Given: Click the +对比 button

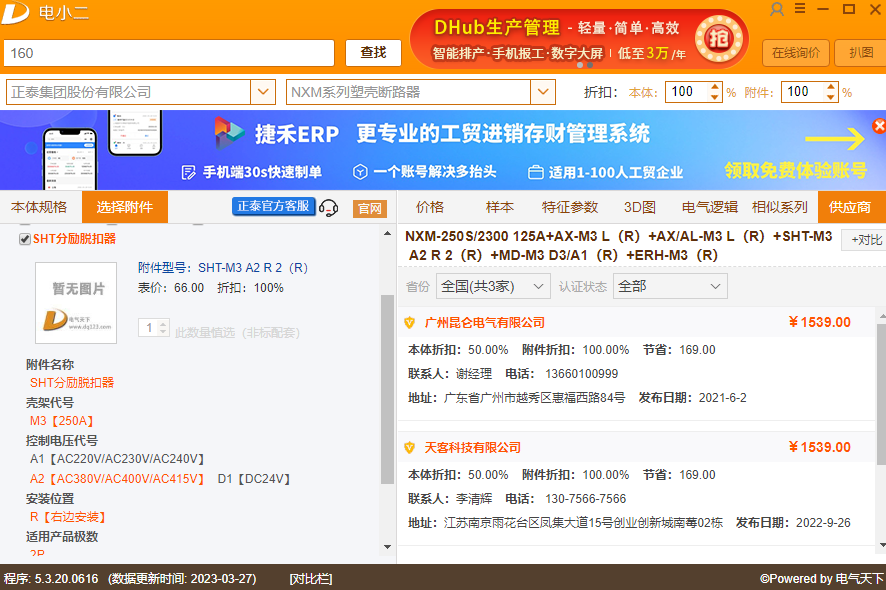Looking at the screenshot, I should pyautogui.click(x=866, y=240).
